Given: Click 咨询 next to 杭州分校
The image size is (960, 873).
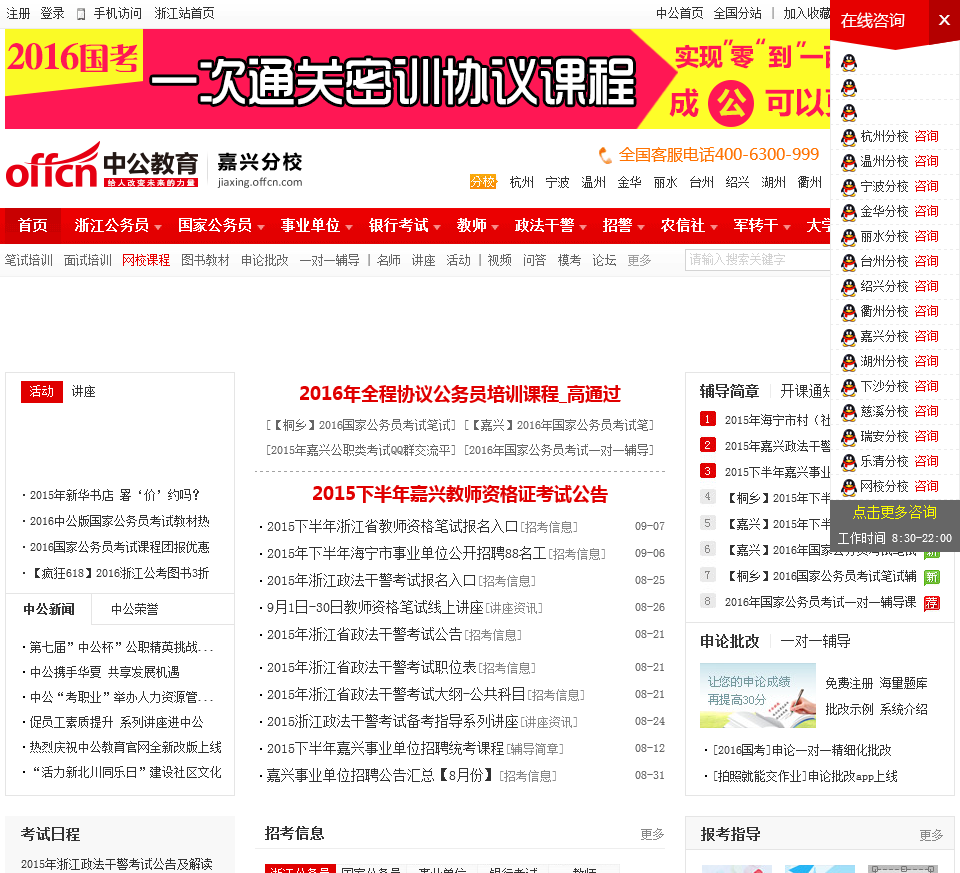Looking at the screenshot, I should [x=926, y=137].
